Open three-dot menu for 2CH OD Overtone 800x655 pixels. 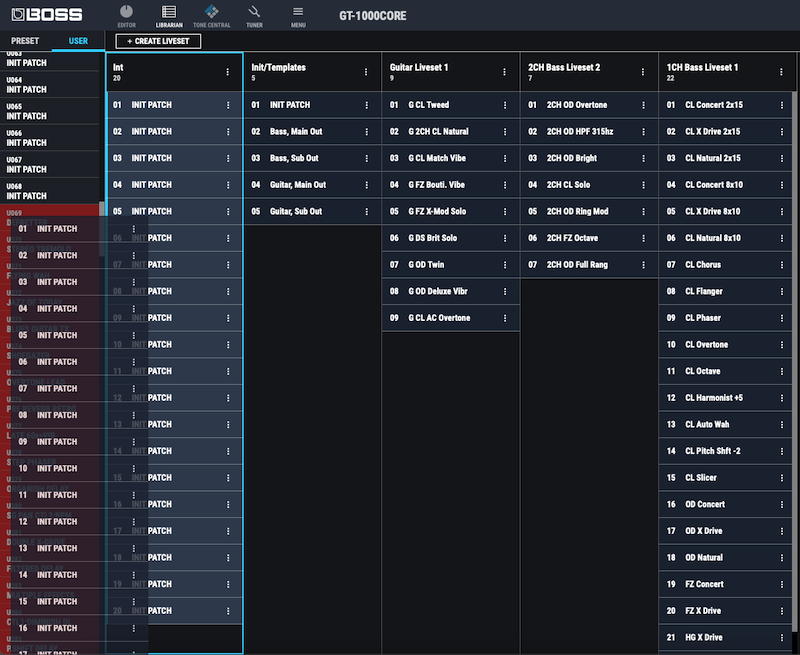(x=643, y=105)
